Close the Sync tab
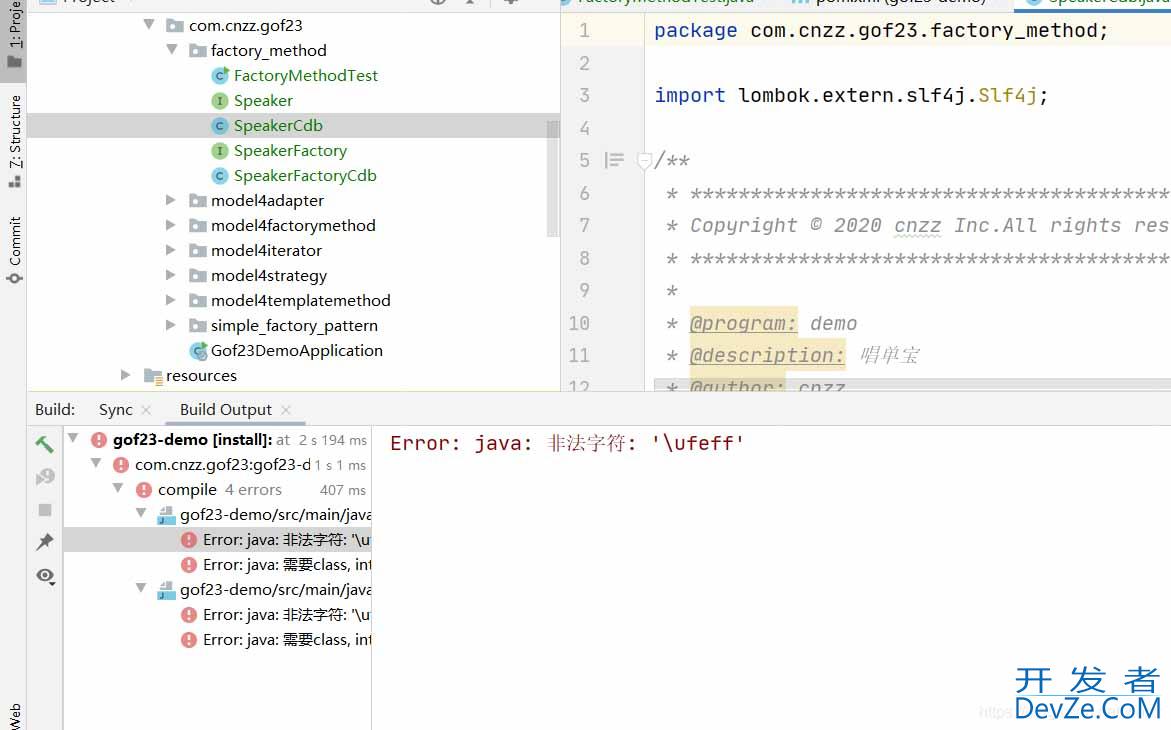 [x=146, y=409]
